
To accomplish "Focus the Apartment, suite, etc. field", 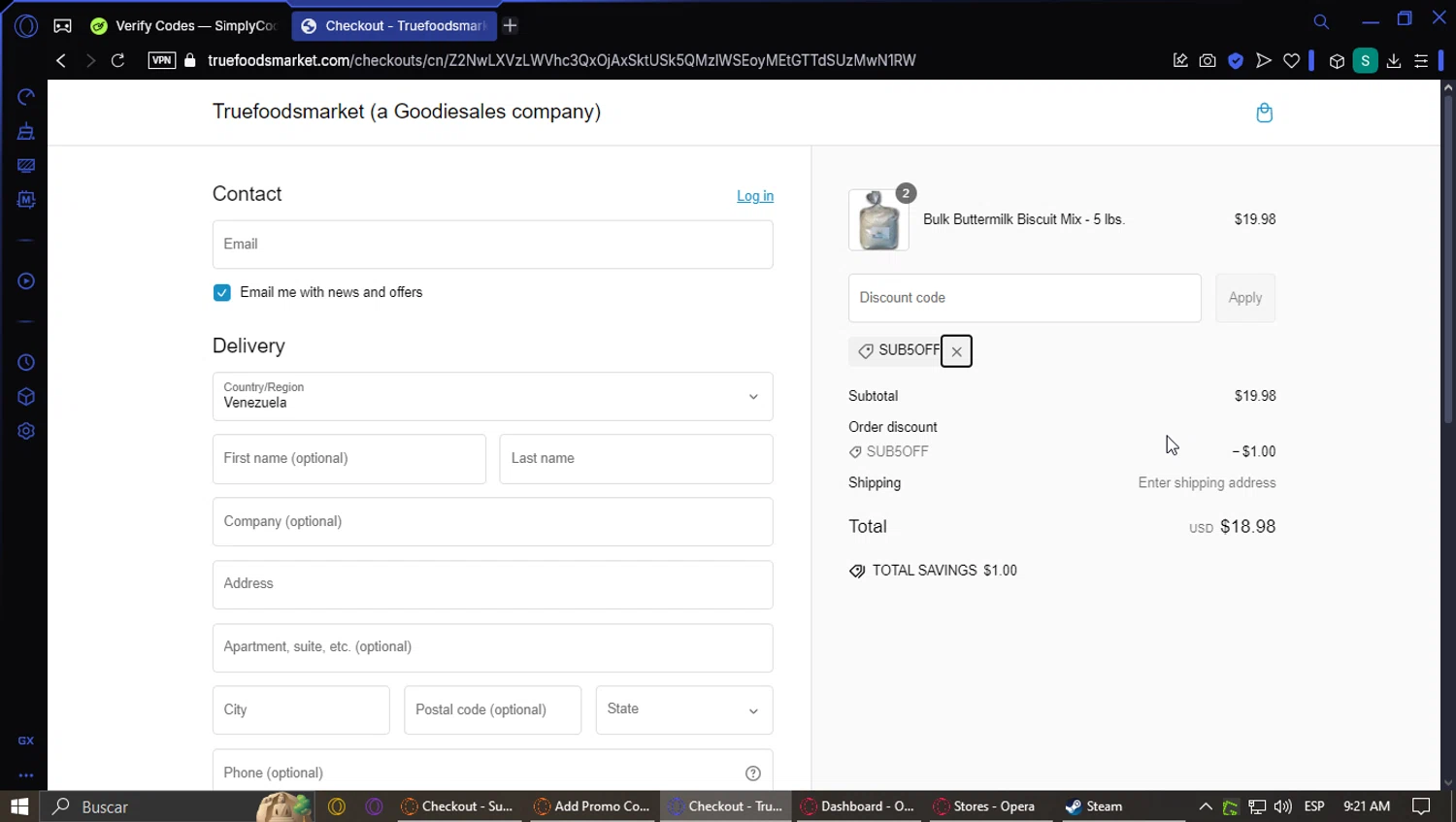I will tap(493, 647).
